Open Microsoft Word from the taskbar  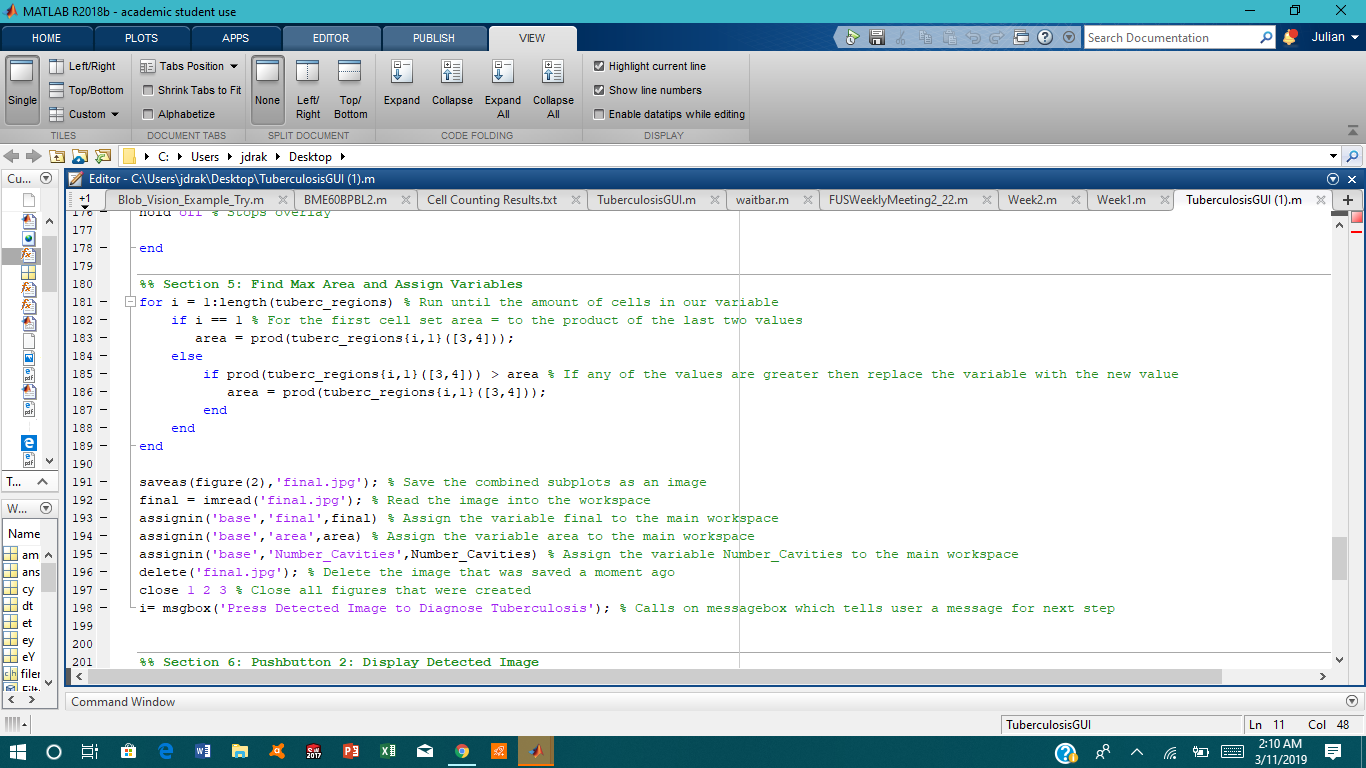click(203, 751)
